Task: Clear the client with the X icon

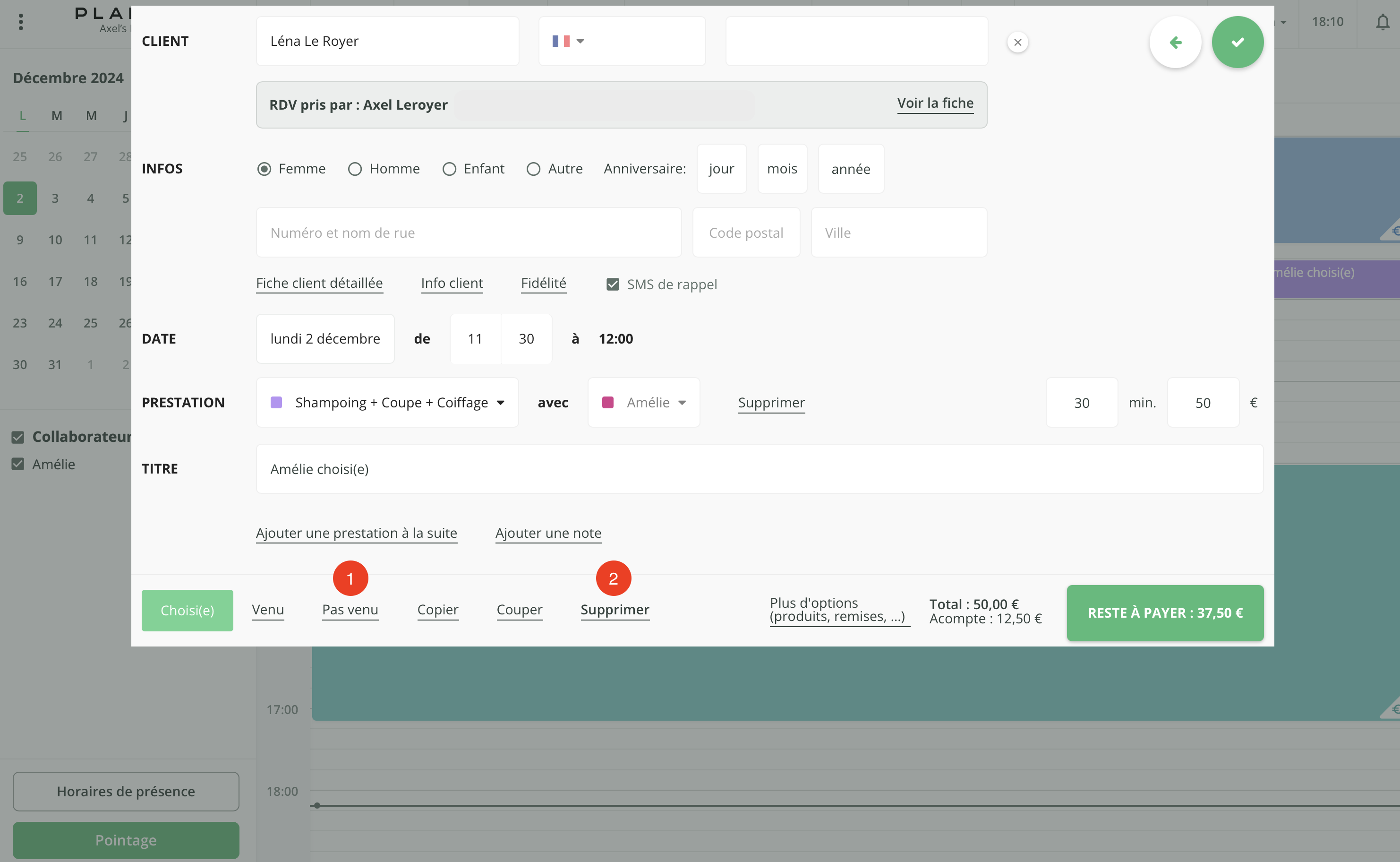Action: [x=1017, y=42]
